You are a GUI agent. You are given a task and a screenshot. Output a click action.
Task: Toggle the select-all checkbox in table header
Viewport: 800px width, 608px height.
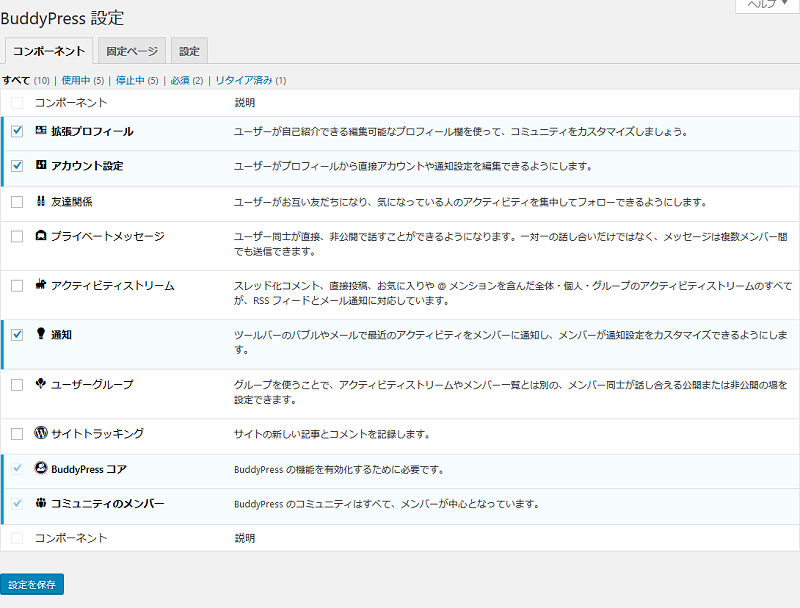click(17, 103)
